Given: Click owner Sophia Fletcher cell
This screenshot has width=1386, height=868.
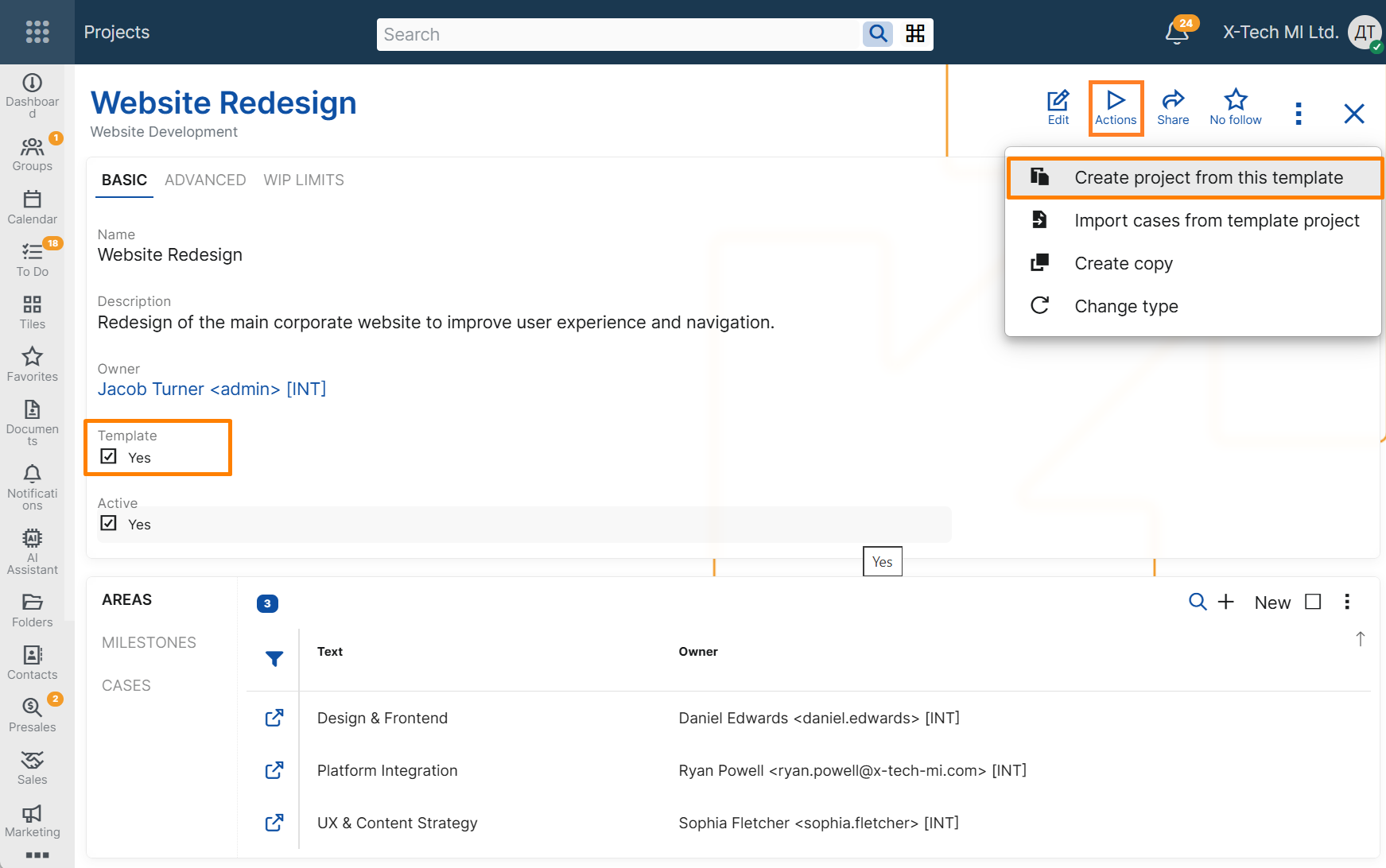Looking at the screenshot, I should 818,823.
